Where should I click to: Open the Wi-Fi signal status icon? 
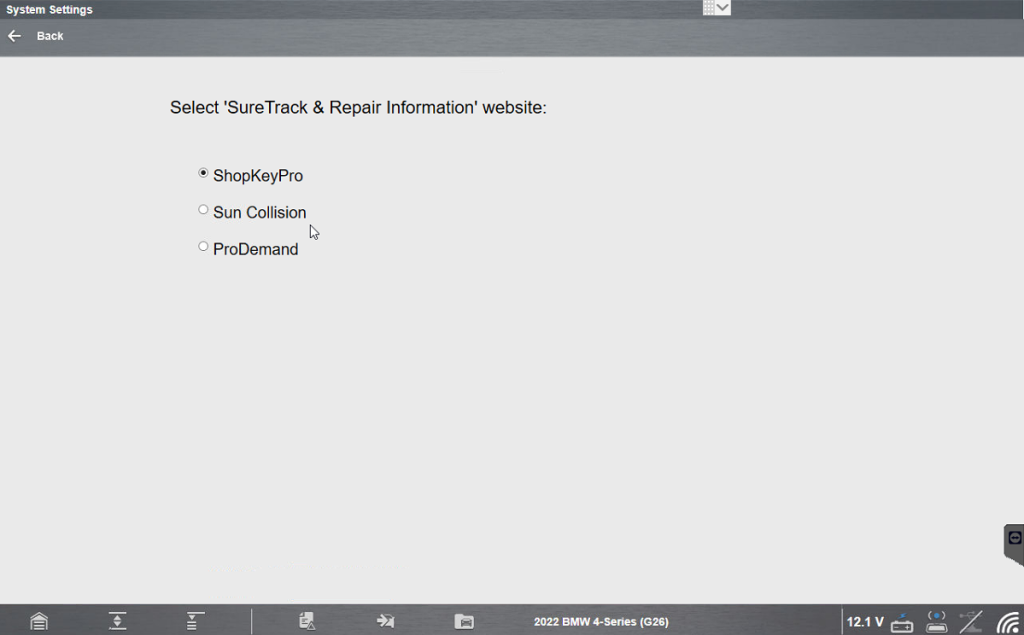[1008, 623]
